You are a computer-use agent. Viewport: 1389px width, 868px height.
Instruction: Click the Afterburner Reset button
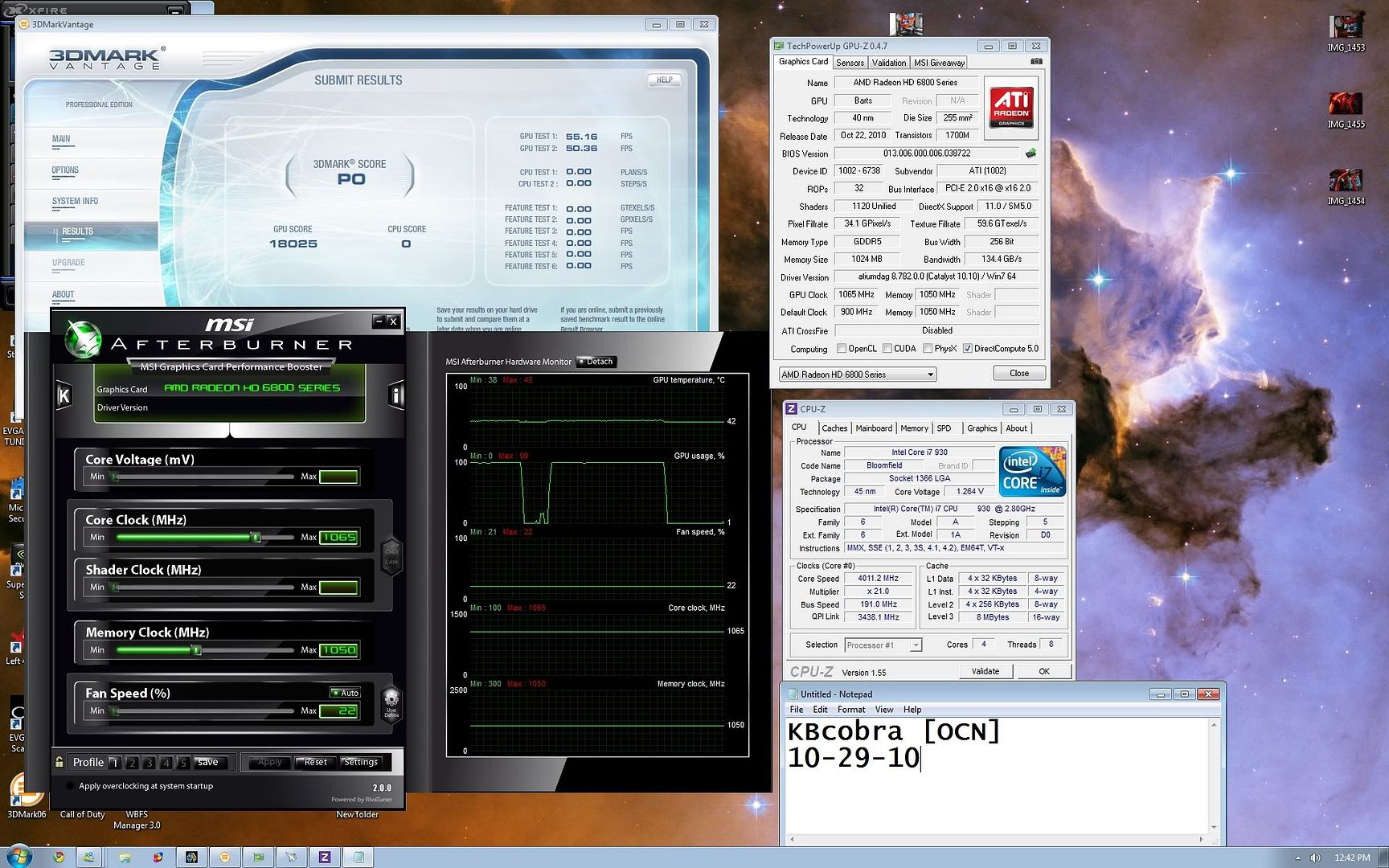(315, 762)
